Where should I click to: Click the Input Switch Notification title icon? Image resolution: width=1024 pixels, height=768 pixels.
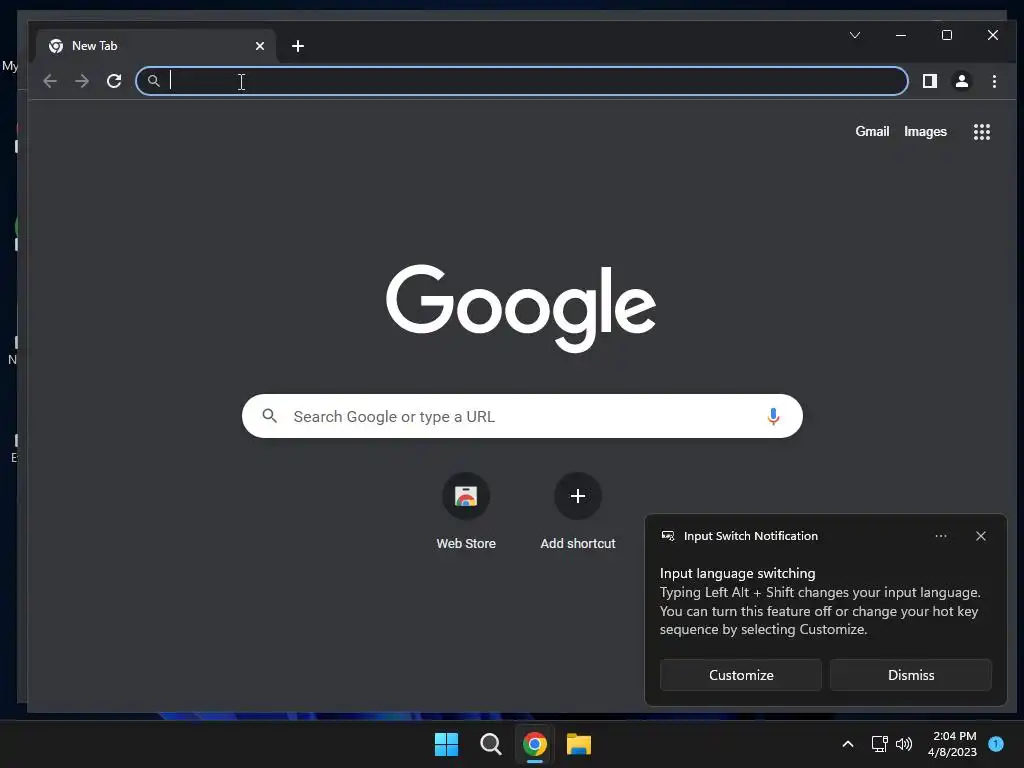pyautogui.click(x=667, y=536)
